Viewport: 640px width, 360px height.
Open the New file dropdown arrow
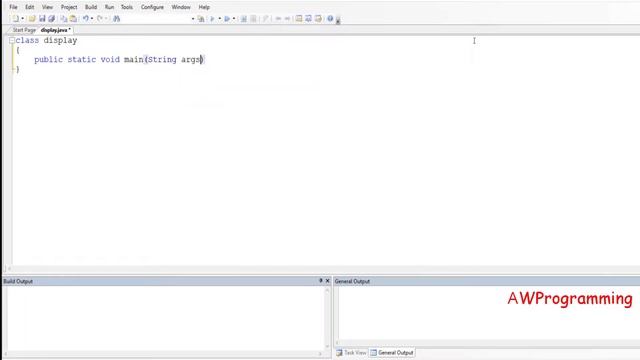pyautogui.click(x=22, y=19)
